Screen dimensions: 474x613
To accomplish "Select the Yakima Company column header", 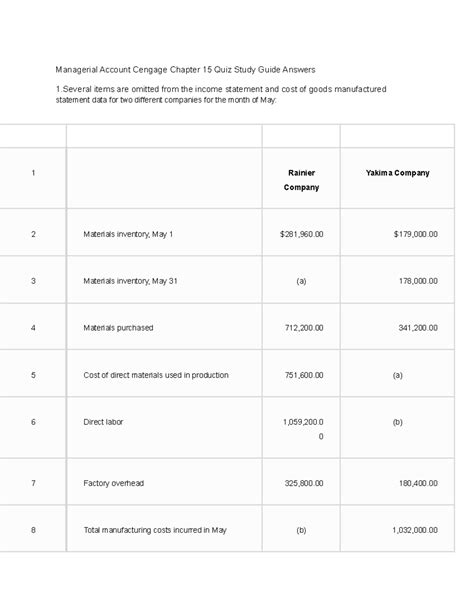I will click(397, 173).
